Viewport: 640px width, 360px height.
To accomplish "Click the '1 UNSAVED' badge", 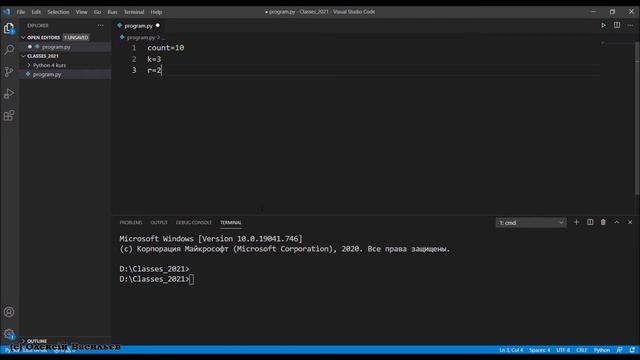I will (x=76, y=38).
